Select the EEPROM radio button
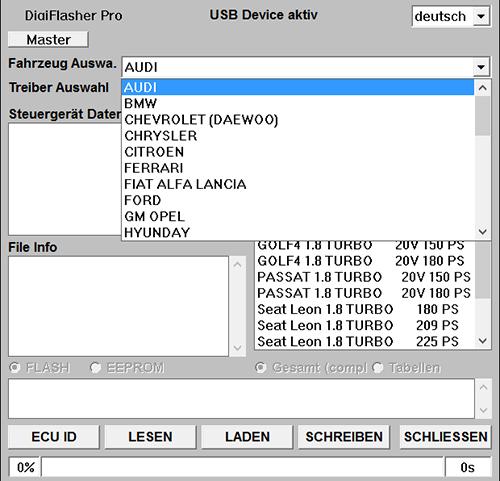Screen dimensions: 500x481 (95, 367)
